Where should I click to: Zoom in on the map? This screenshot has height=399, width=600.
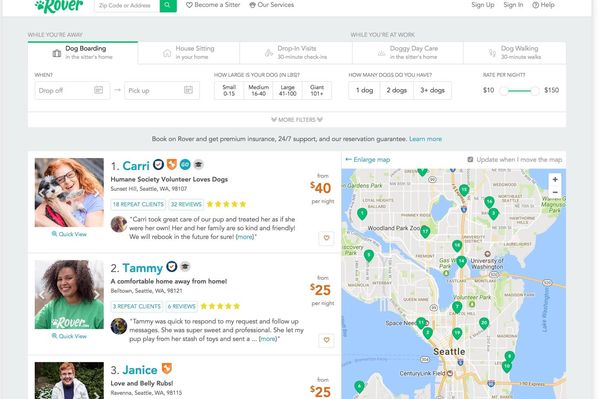555,179
